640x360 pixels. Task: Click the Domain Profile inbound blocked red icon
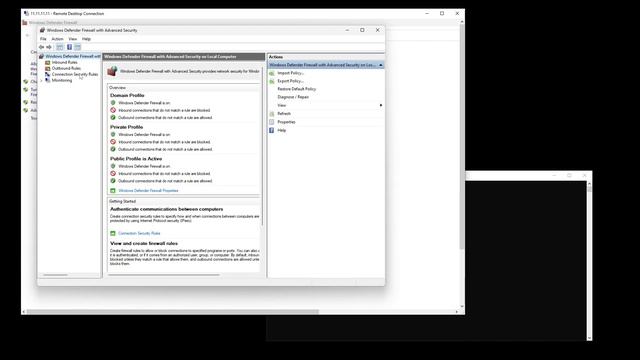point(113,110)
